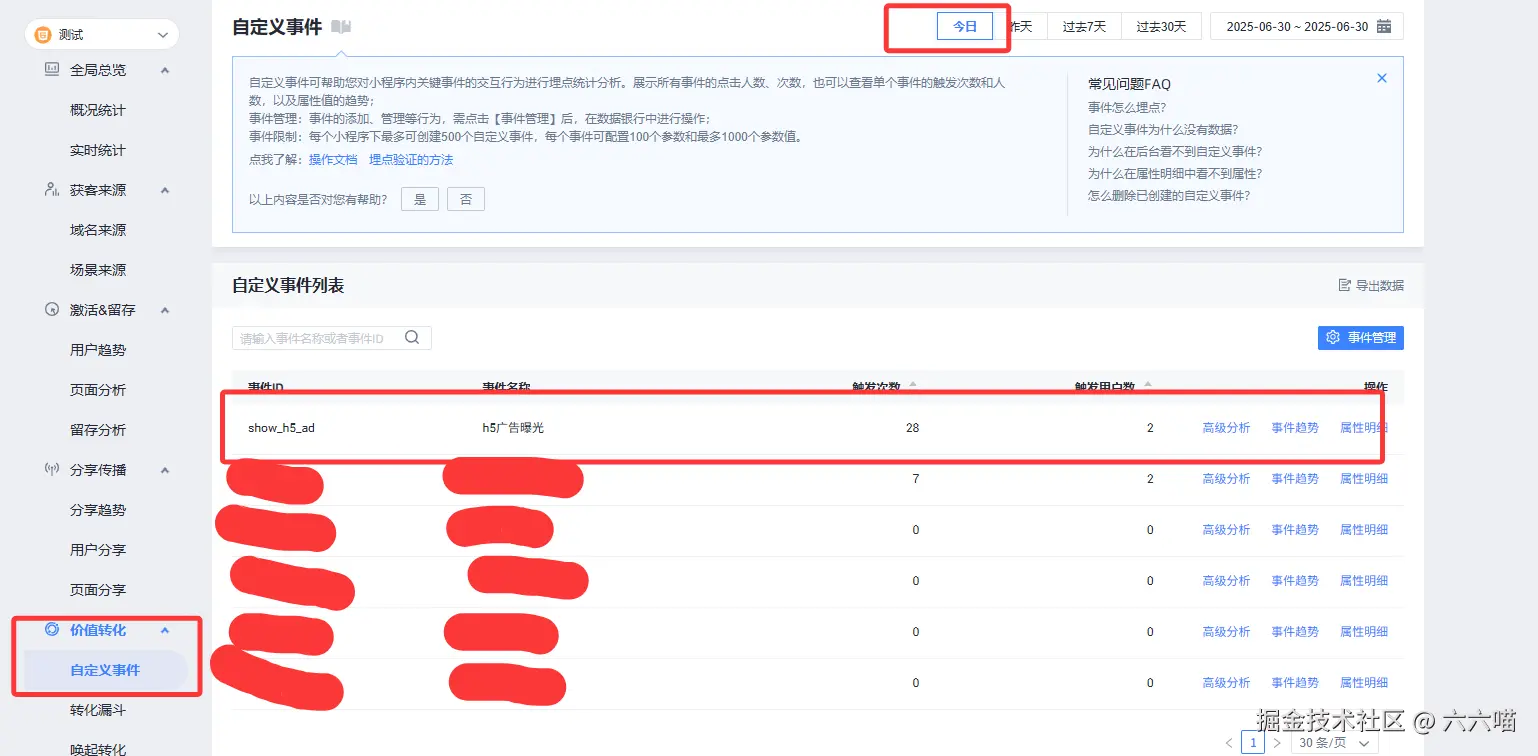The height and width of the screenshot is (756, 1538).
Task: Click the h5广告曝光 event name
Action: pyautogui.click(x=513, y=428)
